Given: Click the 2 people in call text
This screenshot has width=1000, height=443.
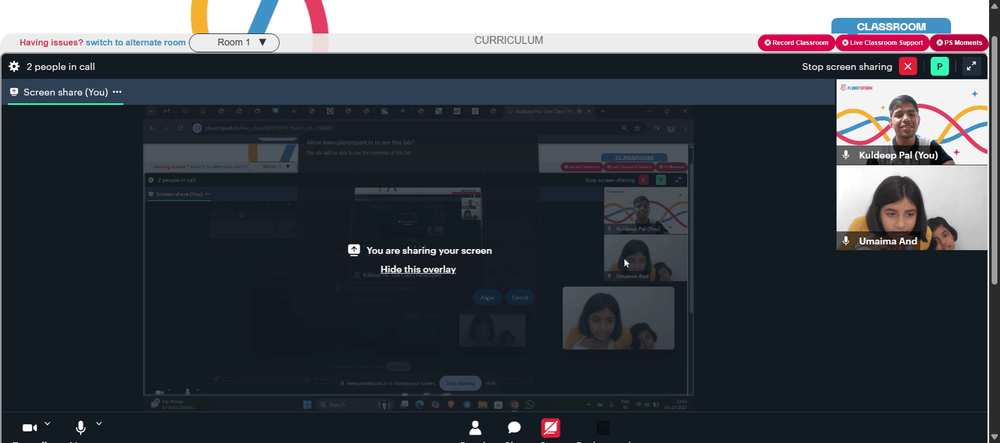Looking at the screenshot, I should pos(61,66).
